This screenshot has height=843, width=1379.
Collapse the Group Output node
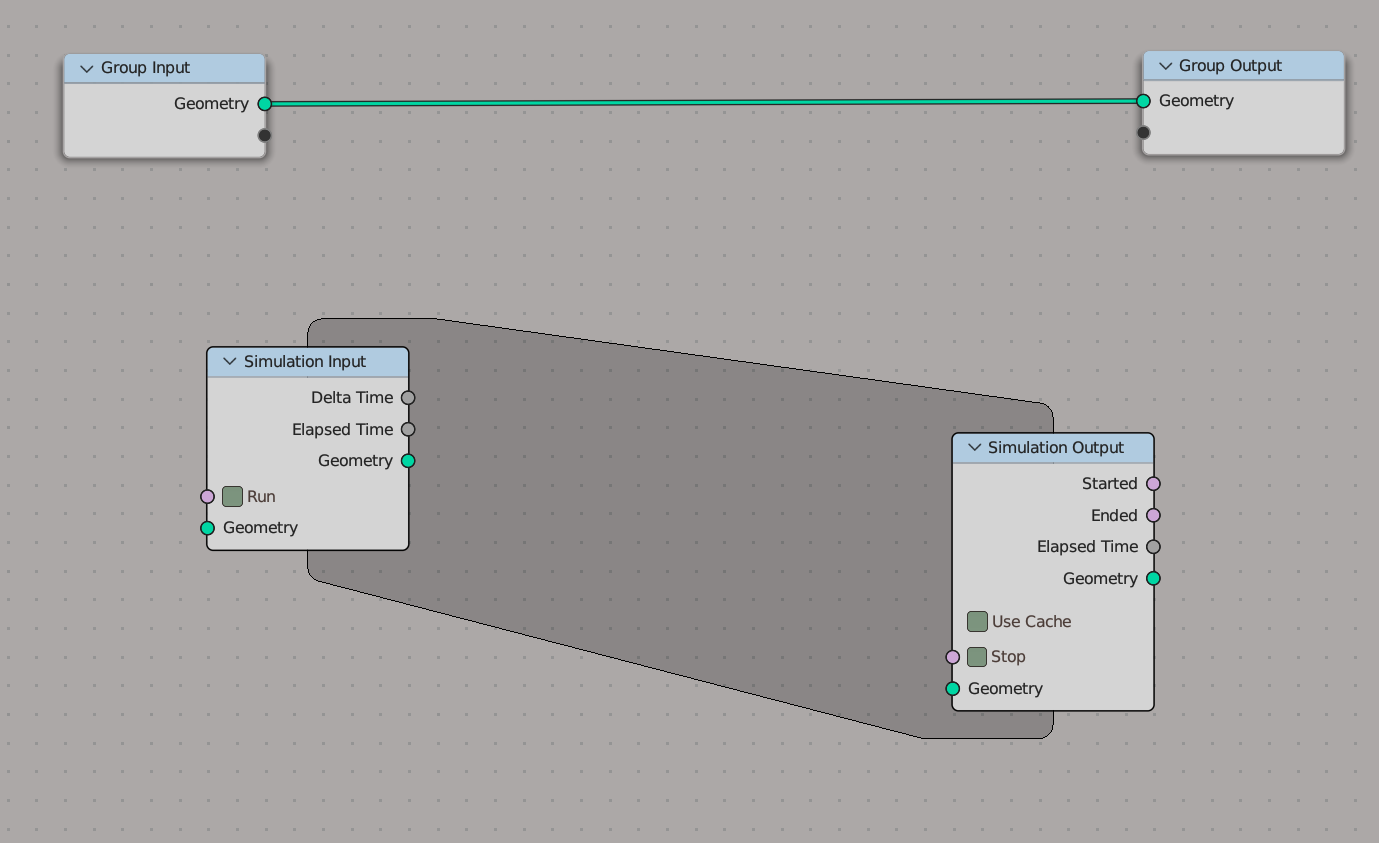click(x=1165, y=66)
